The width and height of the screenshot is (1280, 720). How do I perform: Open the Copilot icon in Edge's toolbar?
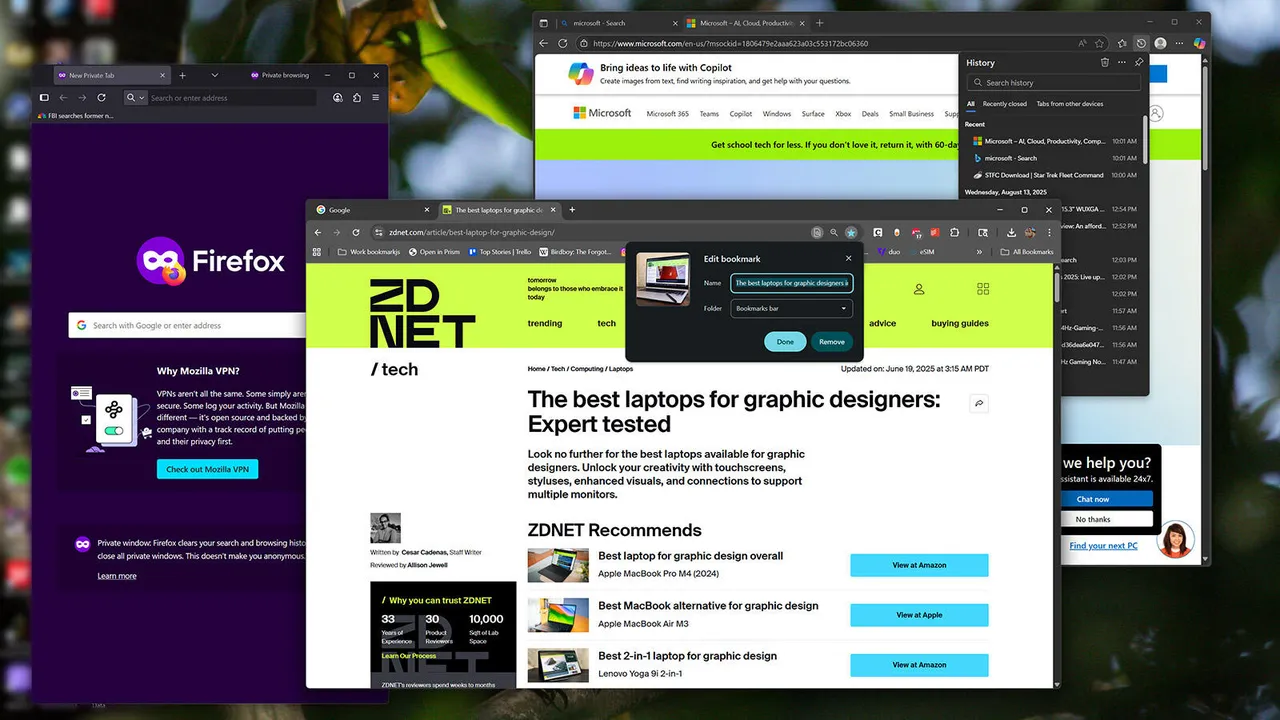(x=1199, y=44)
